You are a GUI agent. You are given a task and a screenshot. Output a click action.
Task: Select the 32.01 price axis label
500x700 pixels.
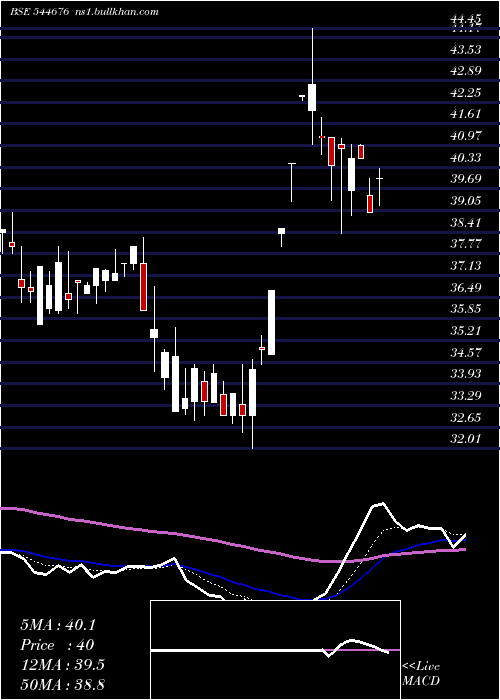(466, 438)
